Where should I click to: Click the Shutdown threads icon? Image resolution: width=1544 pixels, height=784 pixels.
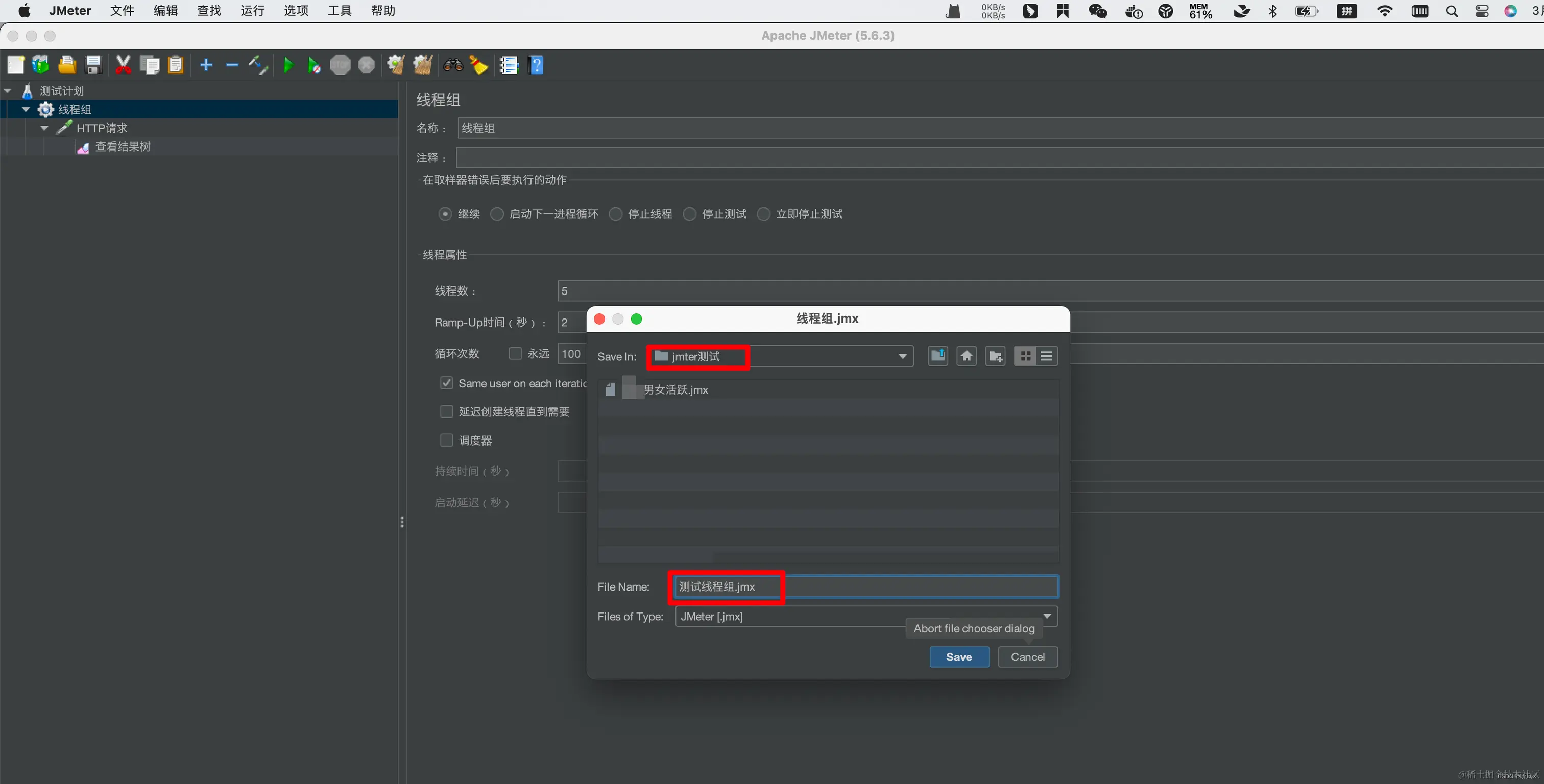coord(366,65)
